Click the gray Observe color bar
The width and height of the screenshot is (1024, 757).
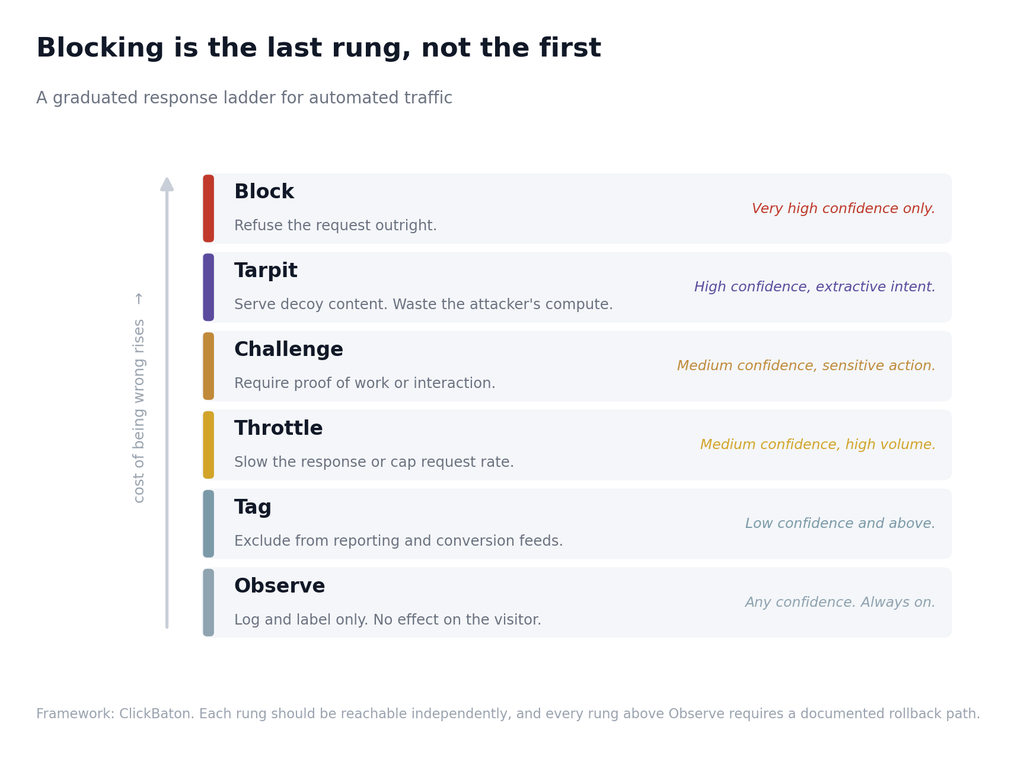pos(208,602)
